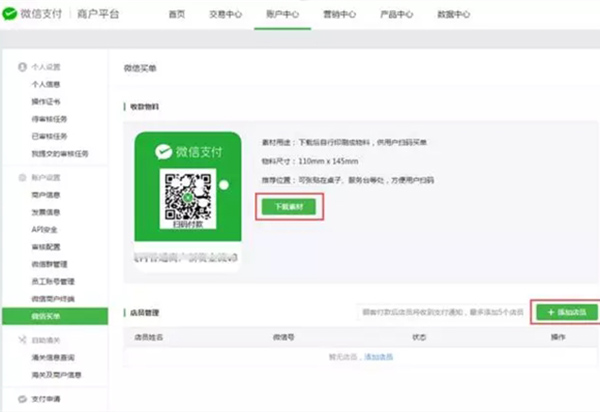Click the green 下载素材 button
The image size is (600, 412).
point(289,207)
